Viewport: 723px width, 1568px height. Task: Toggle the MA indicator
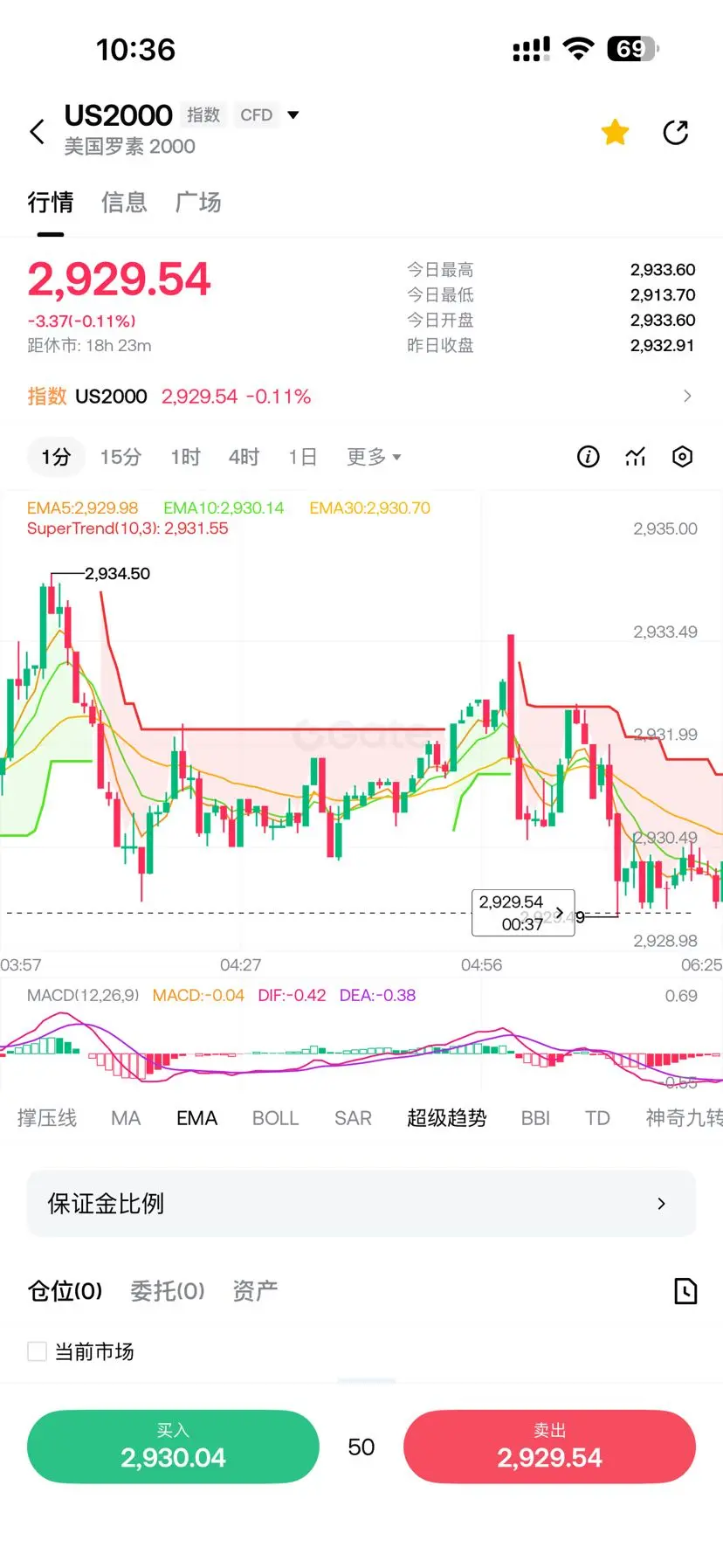click(126, 1118)
